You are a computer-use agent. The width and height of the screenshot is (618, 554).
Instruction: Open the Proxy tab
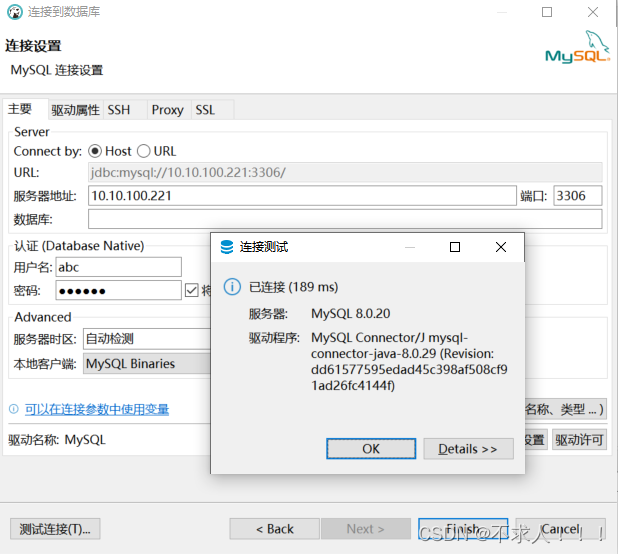tap(168, 110)
